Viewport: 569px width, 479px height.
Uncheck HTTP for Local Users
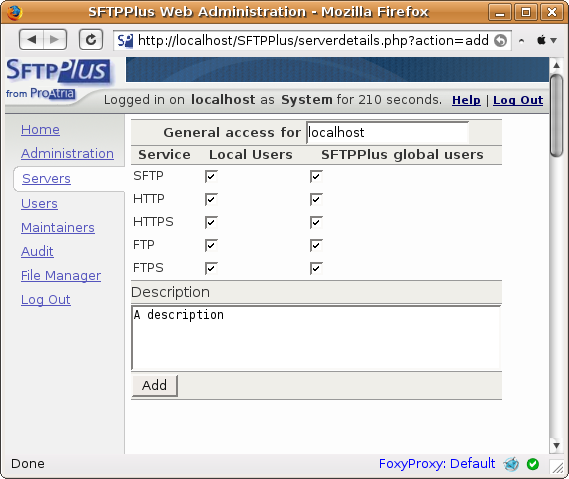(x=211, y=199)
